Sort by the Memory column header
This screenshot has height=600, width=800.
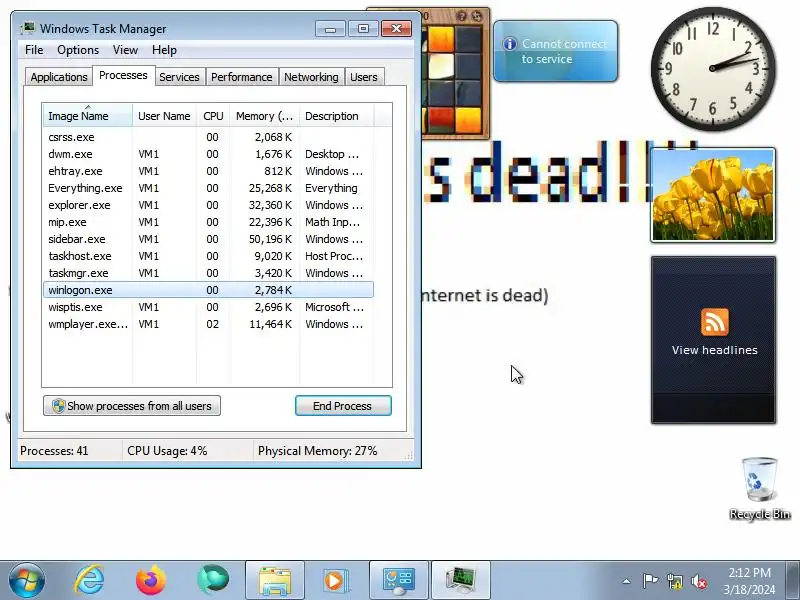click(264, 116)
